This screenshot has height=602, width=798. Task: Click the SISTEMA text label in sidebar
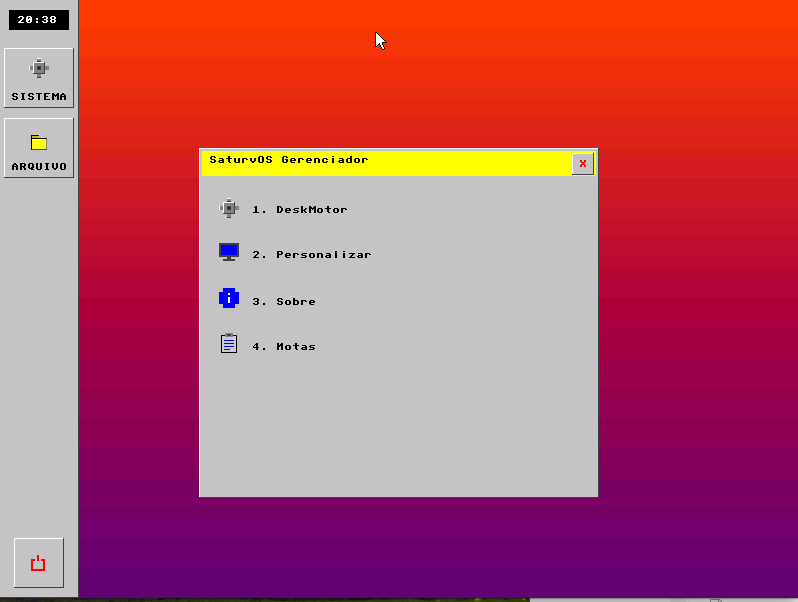[x=39, y=97]
